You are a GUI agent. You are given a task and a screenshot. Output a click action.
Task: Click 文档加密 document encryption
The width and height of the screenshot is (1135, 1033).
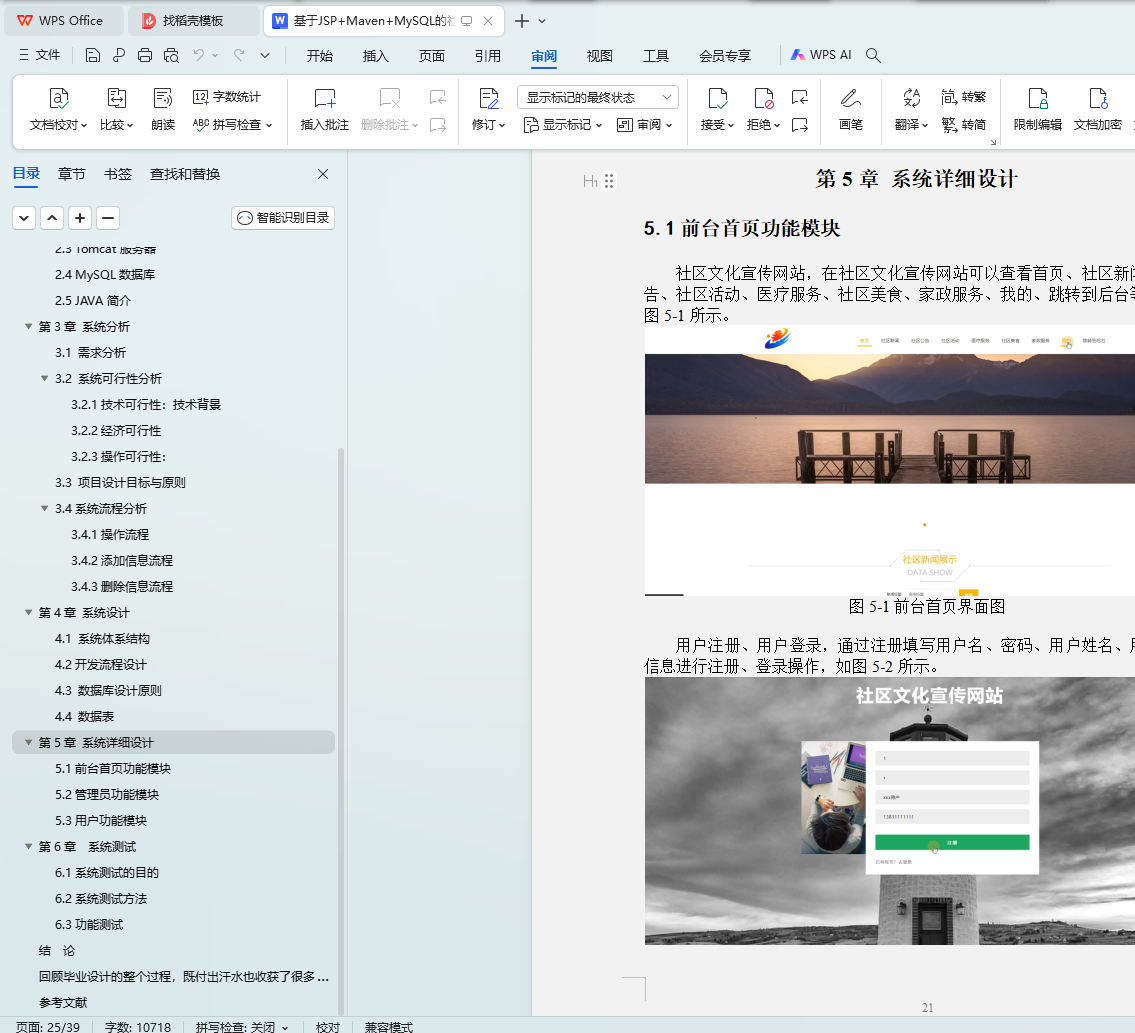[x=1097, y=109]
